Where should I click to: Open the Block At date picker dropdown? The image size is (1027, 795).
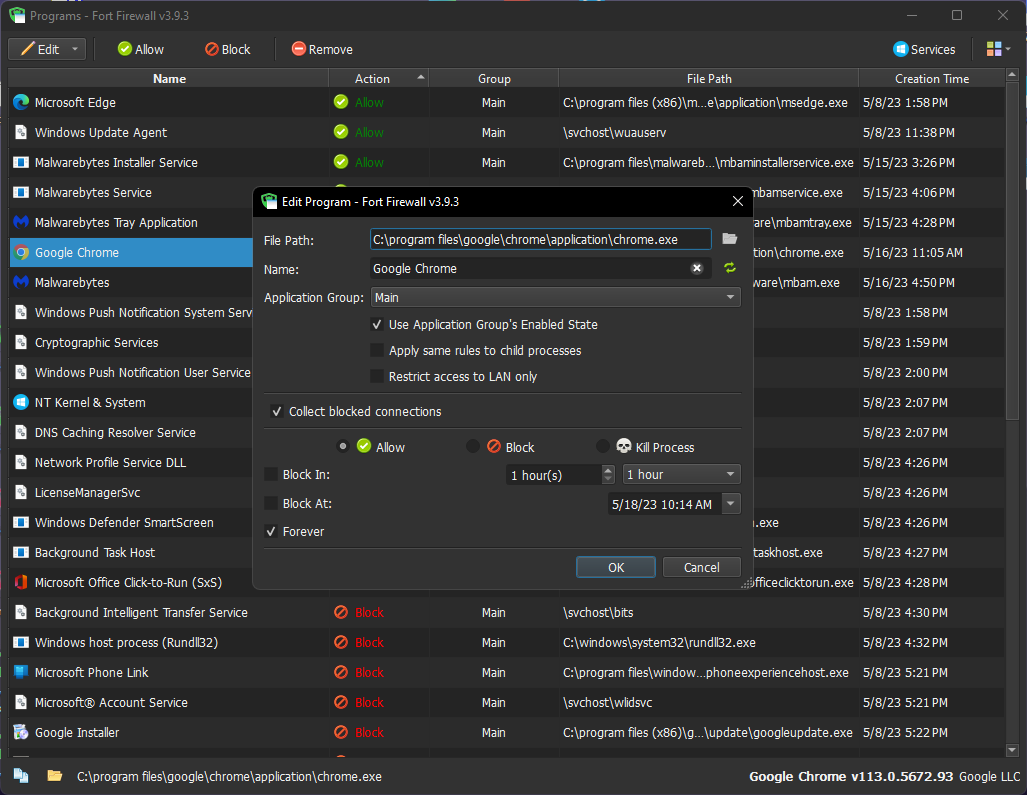click(731, 504)
